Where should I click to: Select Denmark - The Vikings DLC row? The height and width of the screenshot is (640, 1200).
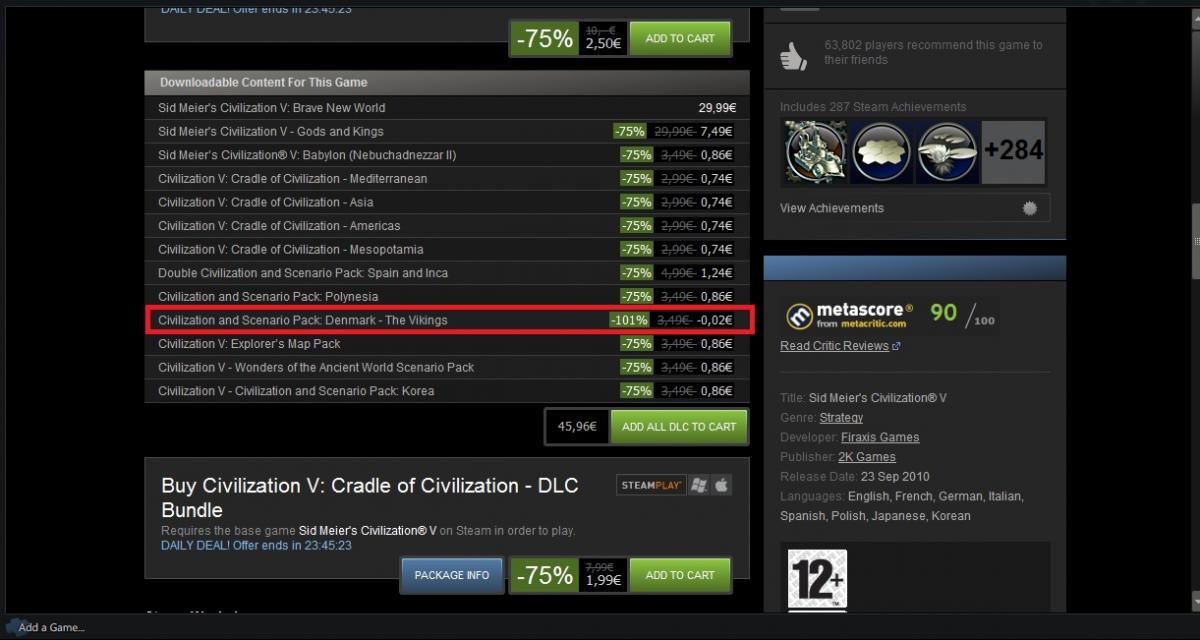447,320
